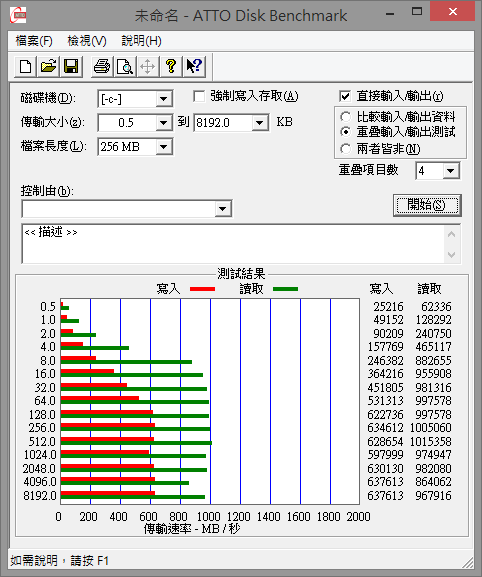Image resolution: width=482 pixels, height=577 pixels.
Task: Click the read value 62336
Action: tap(436, 307)
